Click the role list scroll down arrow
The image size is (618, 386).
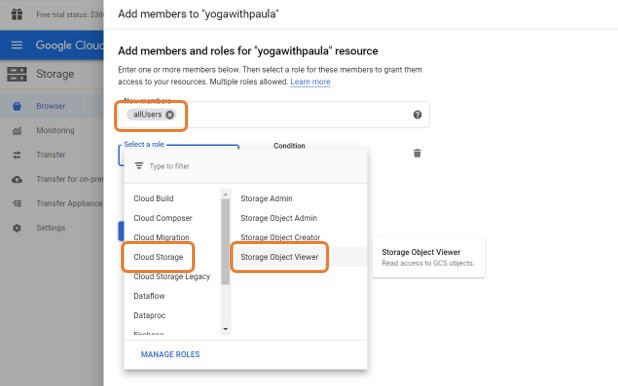[225, 329]
